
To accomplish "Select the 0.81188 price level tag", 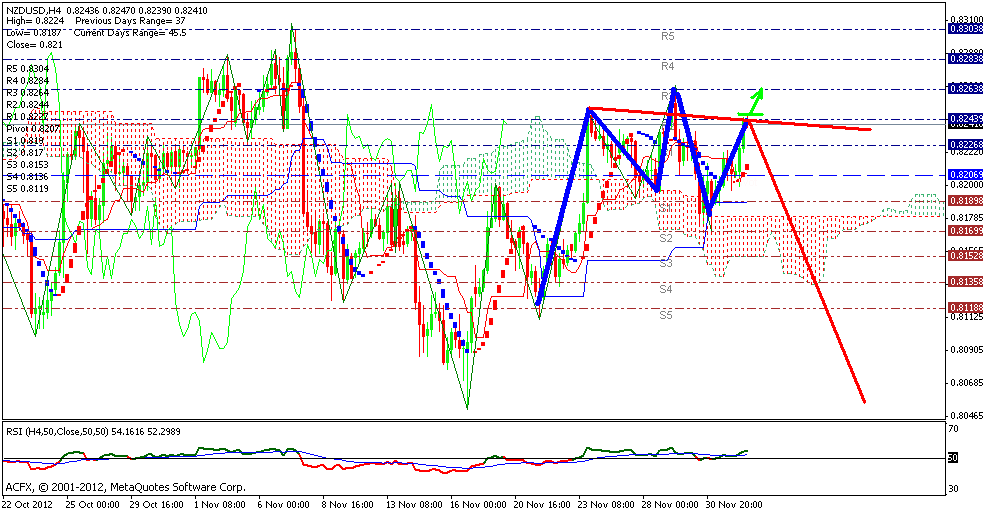I will [x=964, y=307].
